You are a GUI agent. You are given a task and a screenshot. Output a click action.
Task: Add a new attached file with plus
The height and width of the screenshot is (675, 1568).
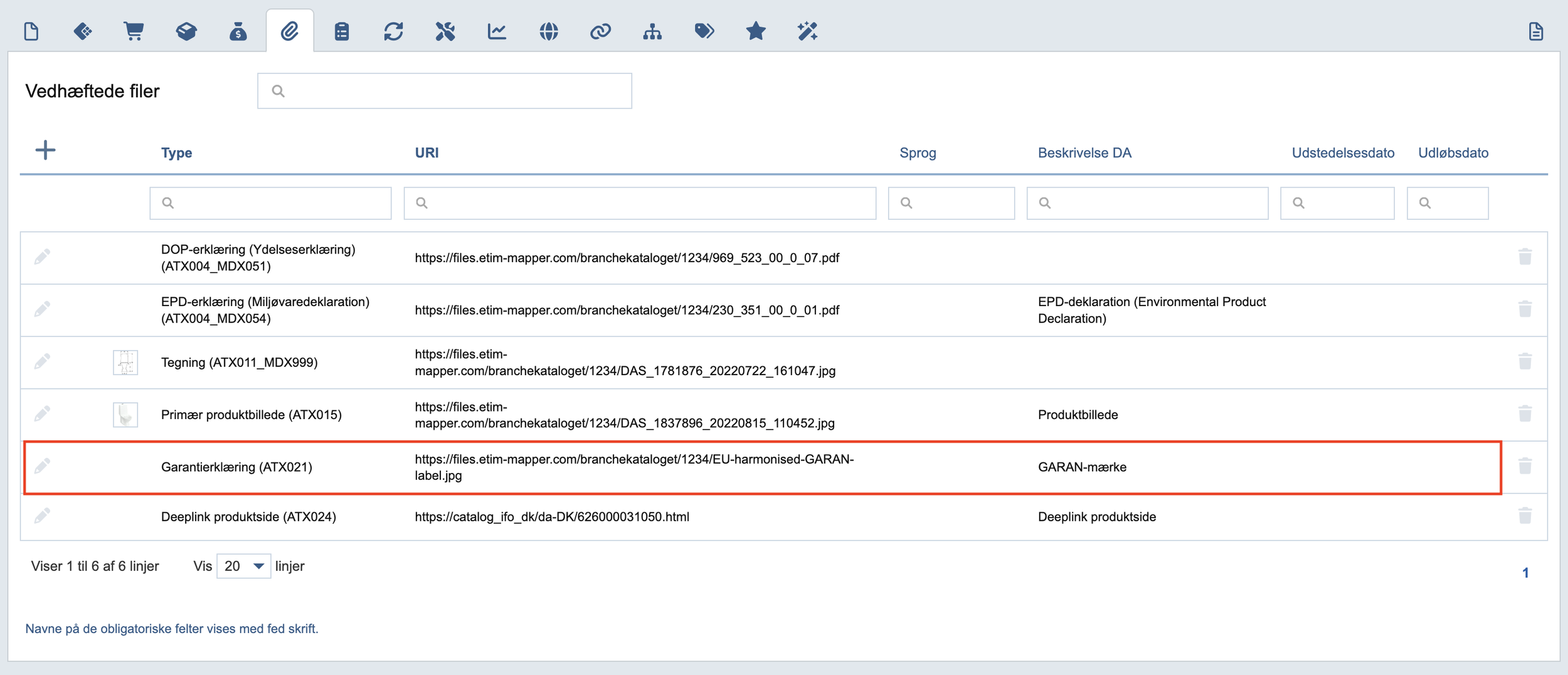click(45, 150)
